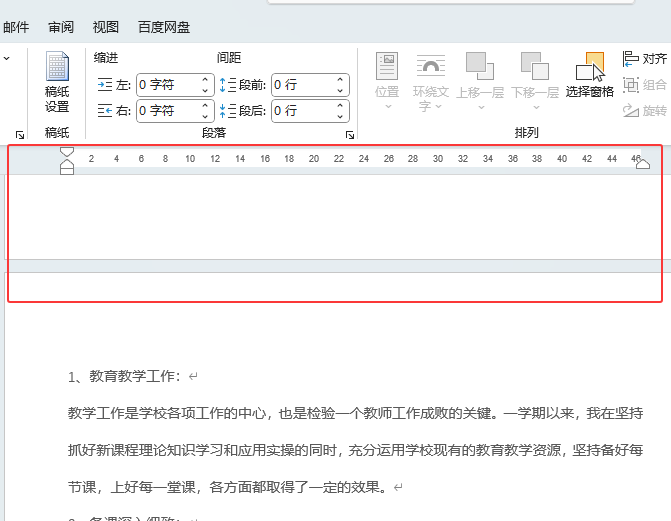Viewport: 671px width, 521px height.
Task: Expand the chevron at ribbon left edge
Action: (x=7, y=58)
